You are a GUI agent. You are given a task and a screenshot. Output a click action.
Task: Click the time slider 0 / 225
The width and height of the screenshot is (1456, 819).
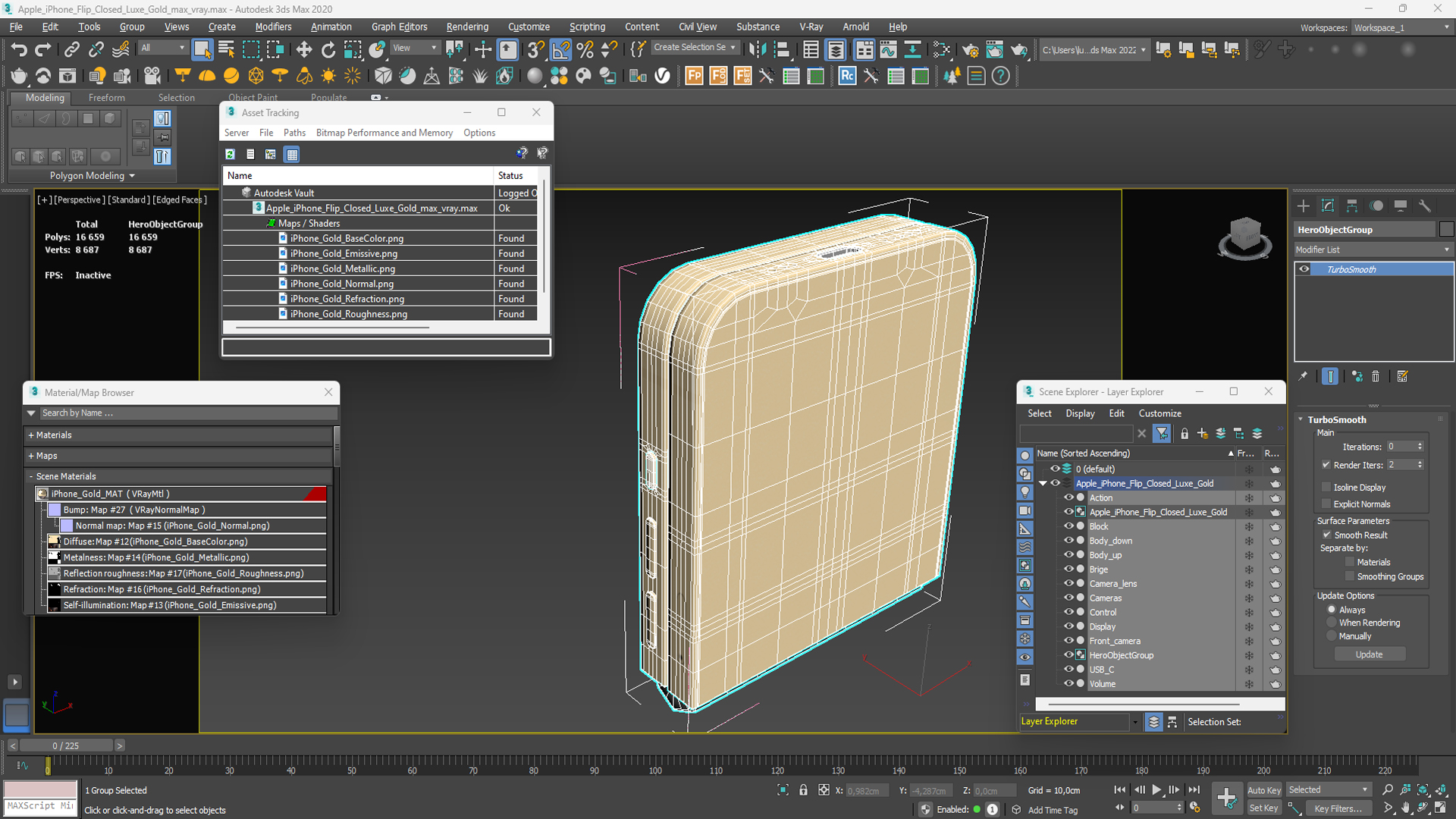[x=66, y=745]
